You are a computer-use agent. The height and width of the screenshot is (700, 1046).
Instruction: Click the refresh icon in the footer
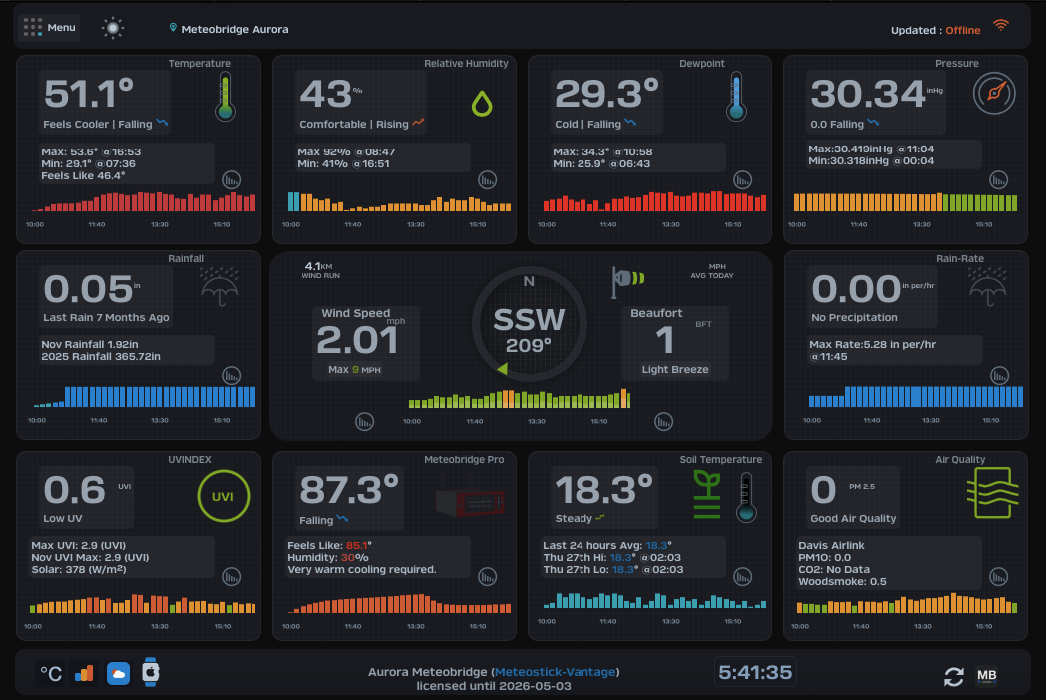[x=954, y=676]
